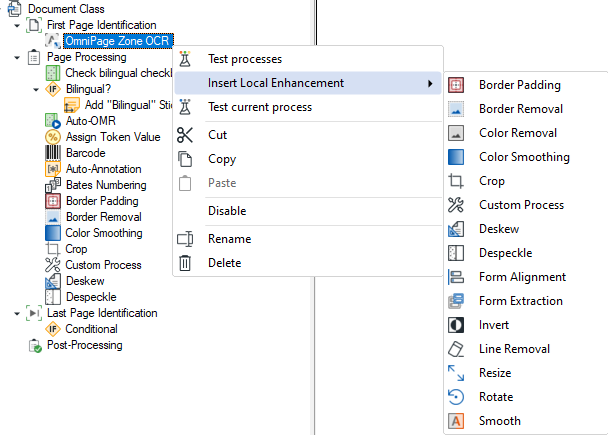Click the Crop icon in submenu
This screenshot has height=435, width=608.
[x=456, y=181]
